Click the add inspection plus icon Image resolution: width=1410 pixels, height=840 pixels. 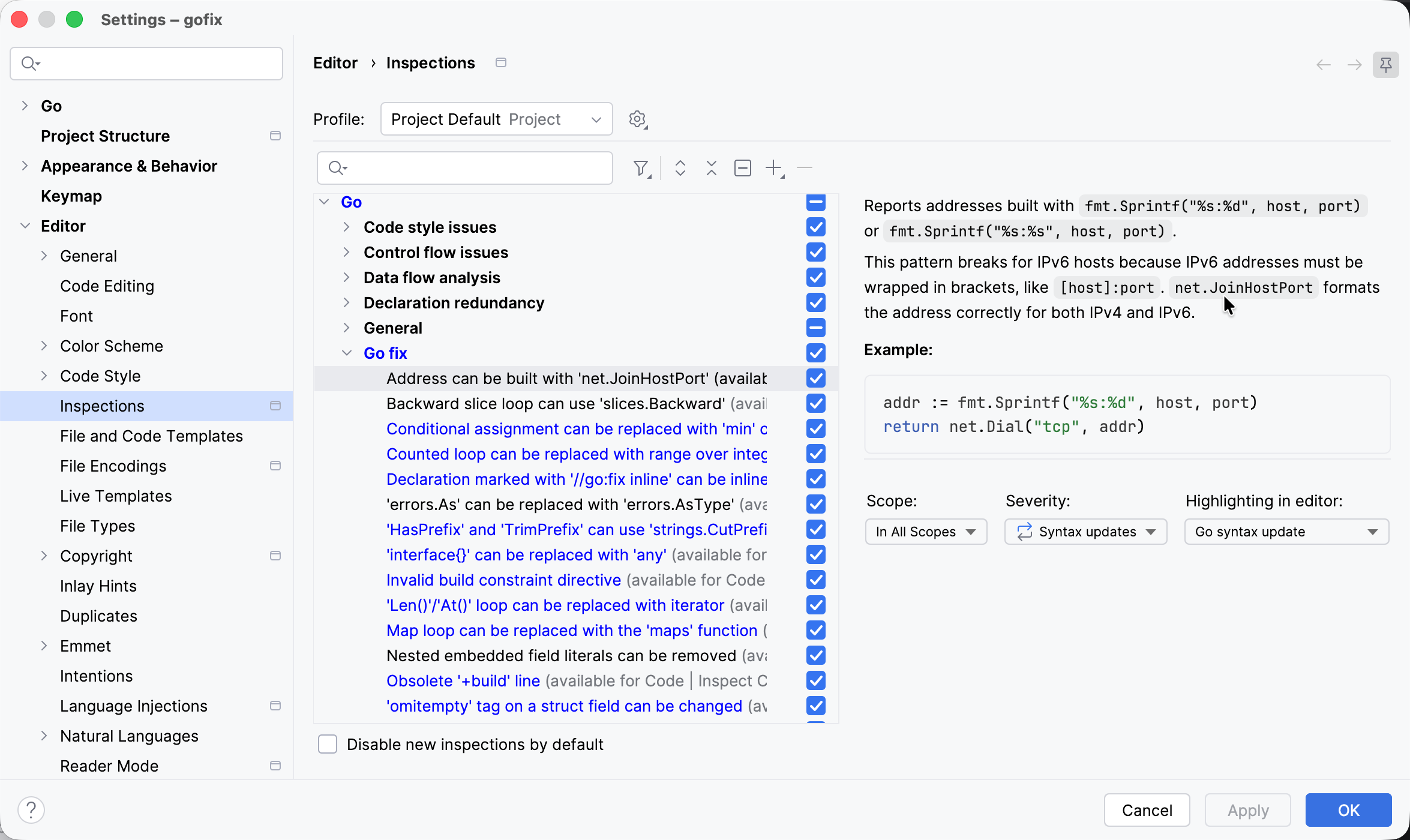775,168
